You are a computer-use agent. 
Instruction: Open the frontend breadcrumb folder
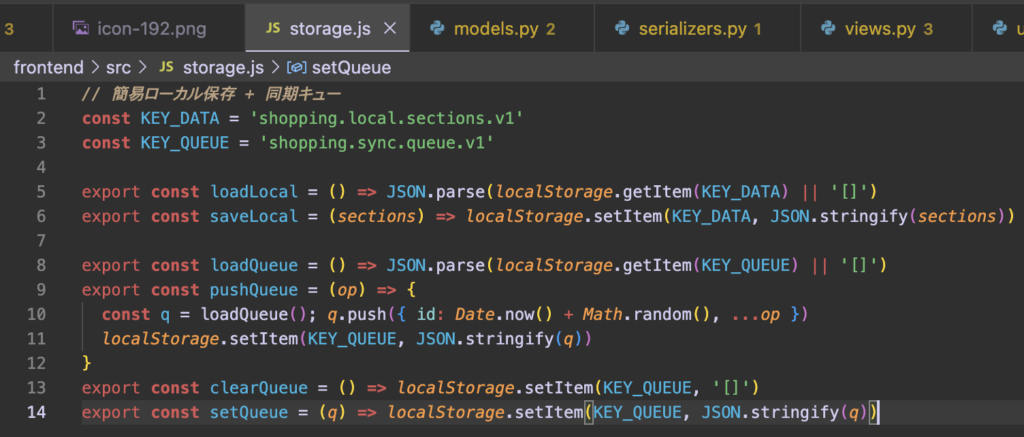[x=49, y=67]
